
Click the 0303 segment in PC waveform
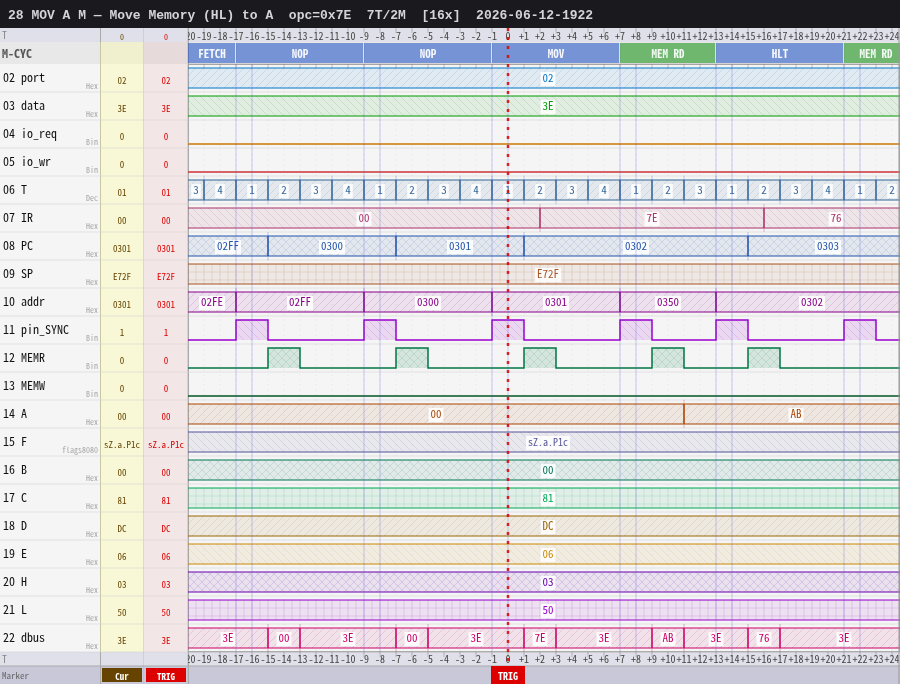pyautogui.click(x=827, y=246)
